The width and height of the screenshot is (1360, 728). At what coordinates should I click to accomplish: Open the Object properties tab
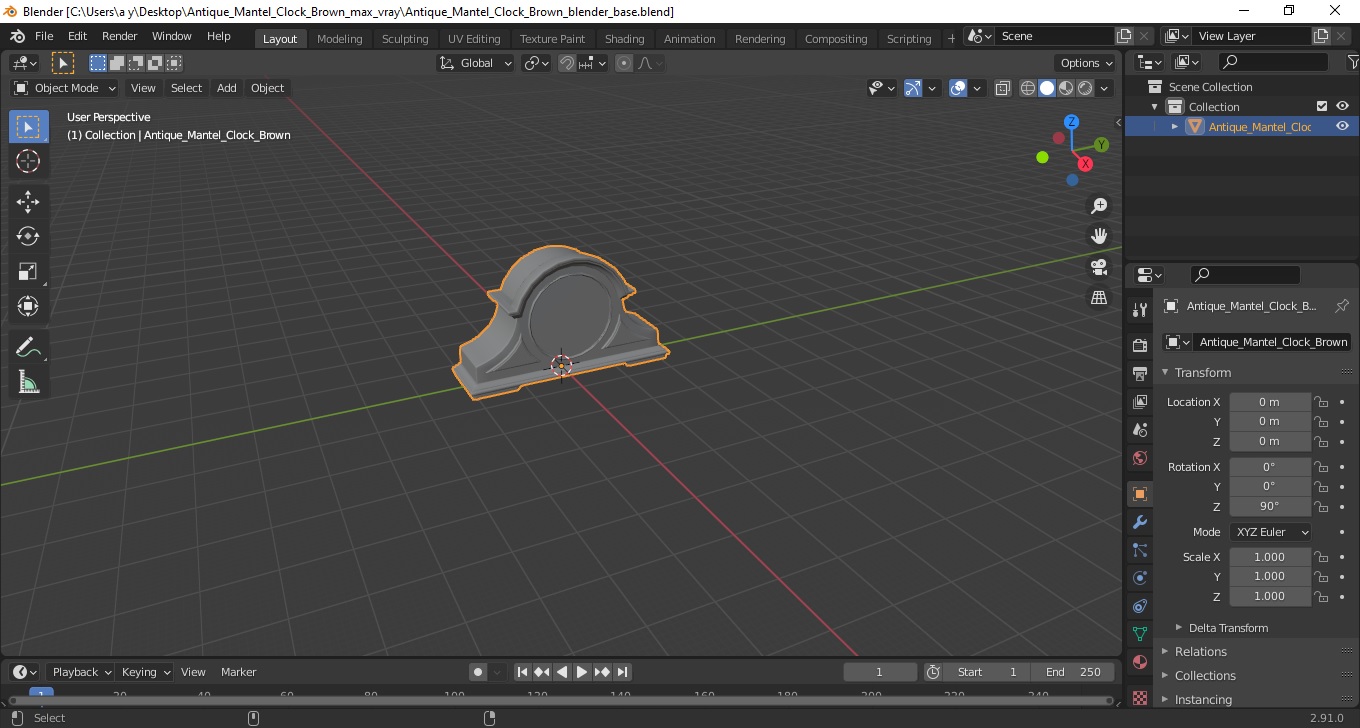pyautogui.click(x=1139, y=494)
